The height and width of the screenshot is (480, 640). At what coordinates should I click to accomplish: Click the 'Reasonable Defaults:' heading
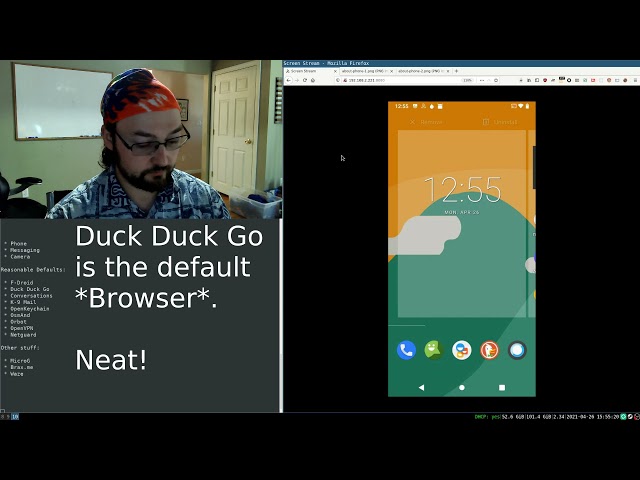[33, 269]
